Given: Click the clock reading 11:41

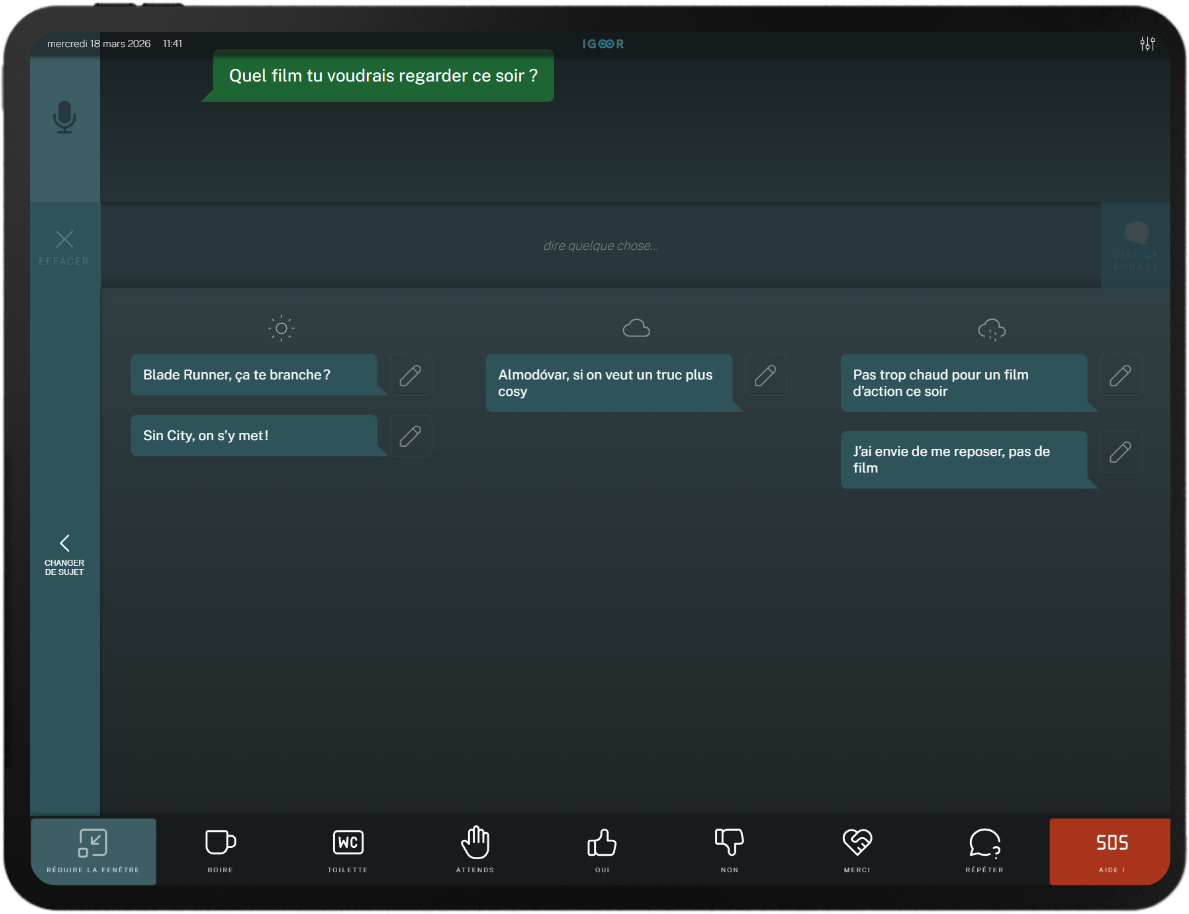Looking at the screenshot, I should click(173, 44).
